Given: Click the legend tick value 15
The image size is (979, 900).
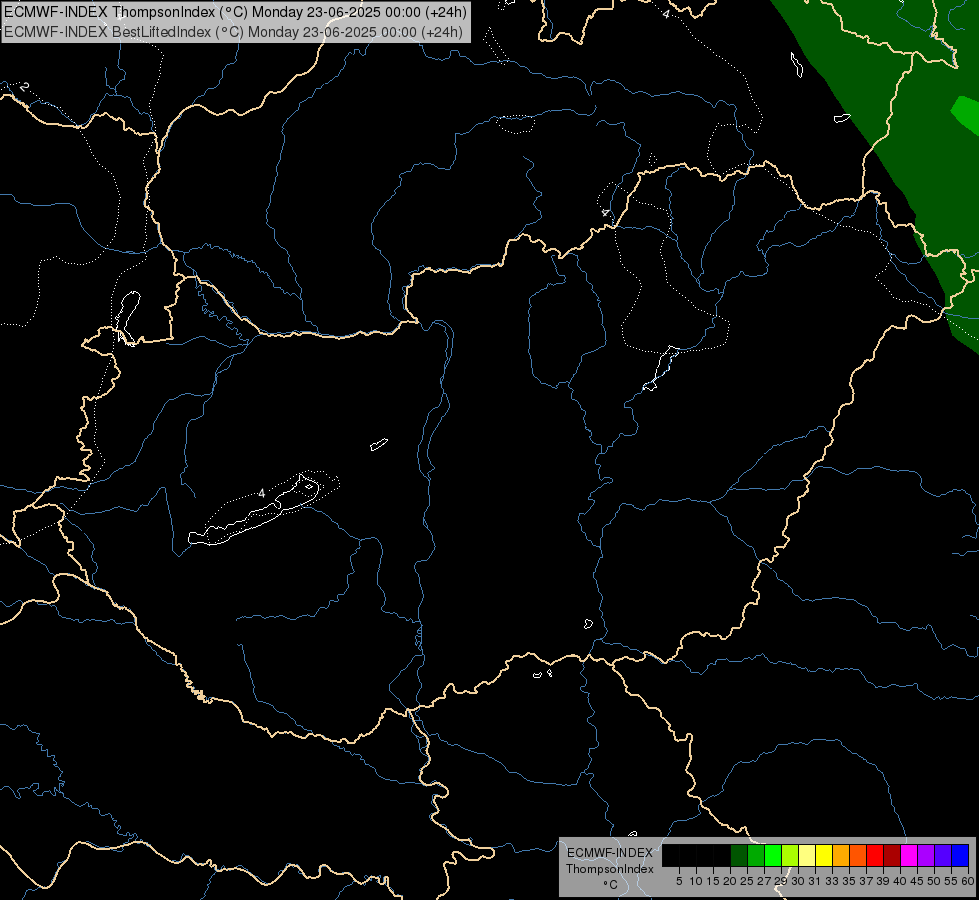Looking at the screenshot, I should coord(713,881).
